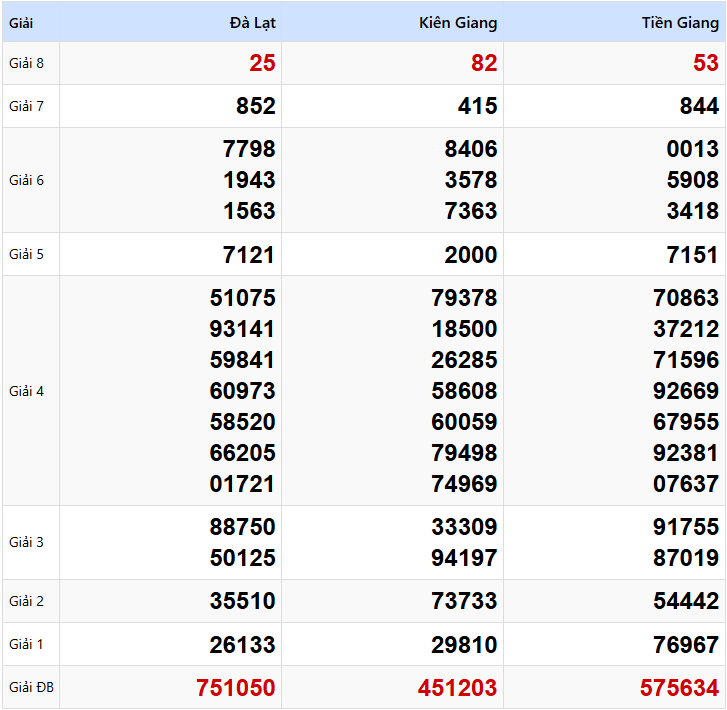This screenshot has width=727, height=710.
Task: Click number 35510 in Giải 2
Action: [242, 601]
